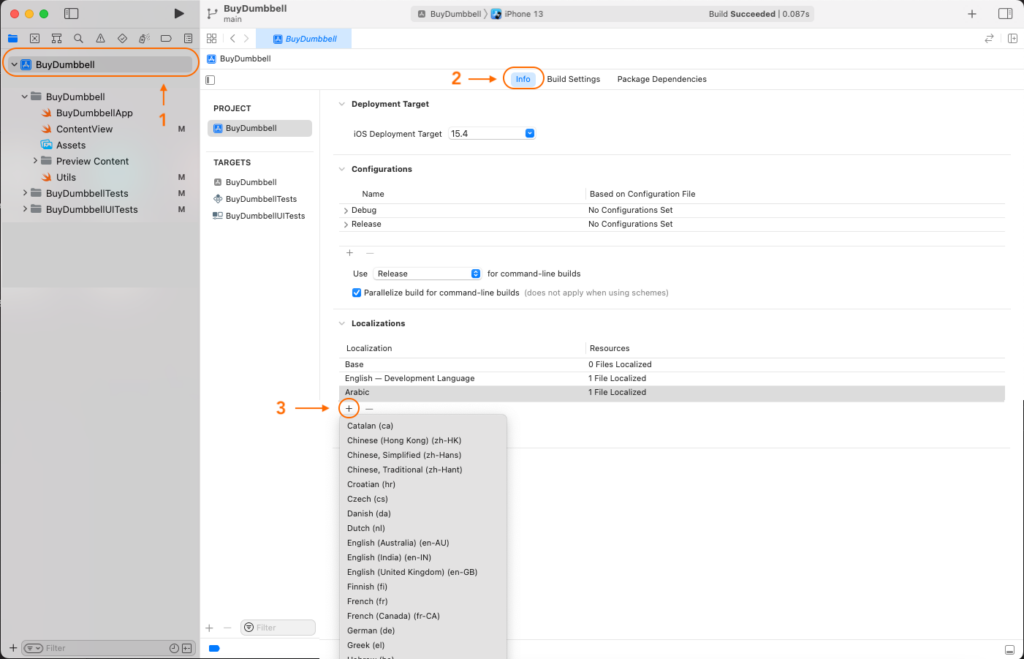Go back with left chevron
Screen dimensions: 1024x659
(232, 39)
